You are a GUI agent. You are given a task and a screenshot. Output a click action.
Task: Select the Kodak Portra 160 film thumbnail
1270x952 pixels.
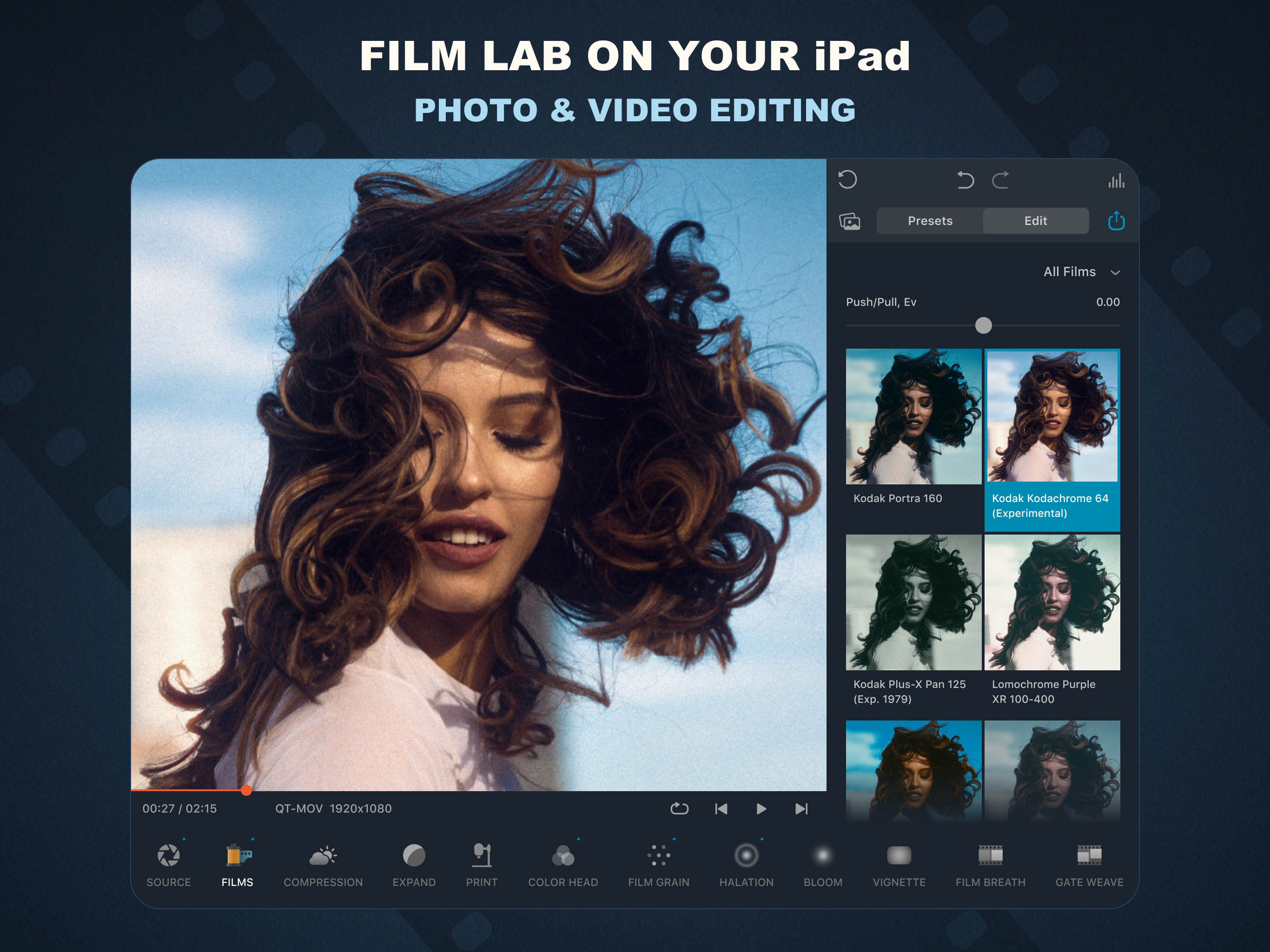pos(913,417)
